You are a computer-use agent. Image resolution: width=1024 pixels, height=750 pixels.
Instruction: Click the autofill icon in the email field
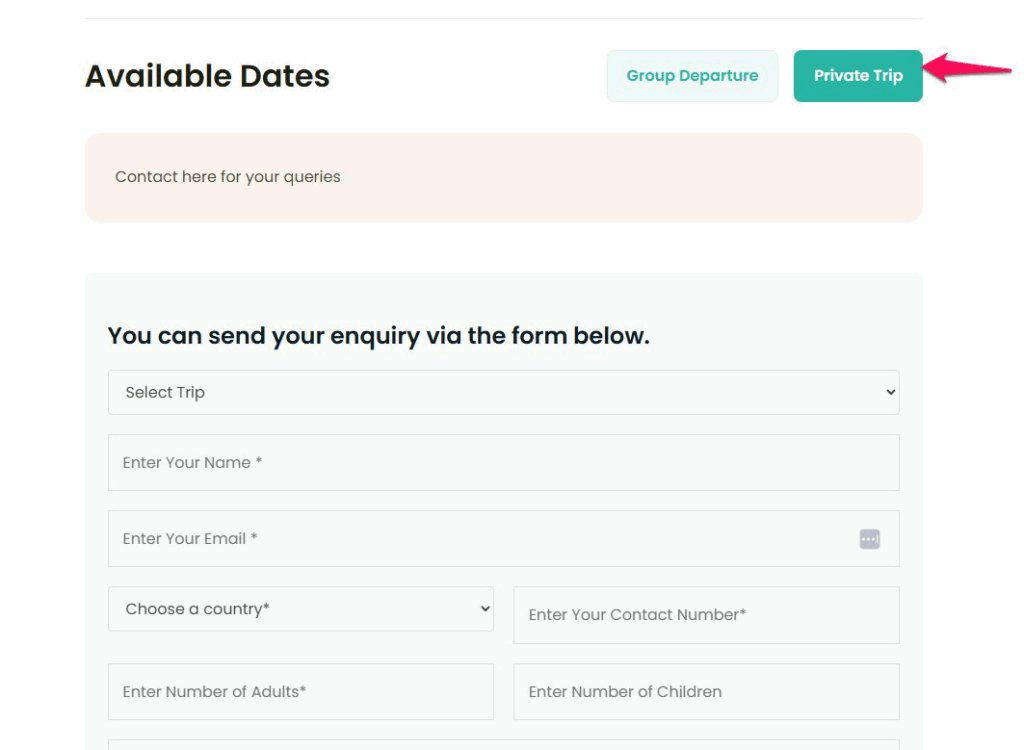(x=869, y=539)
